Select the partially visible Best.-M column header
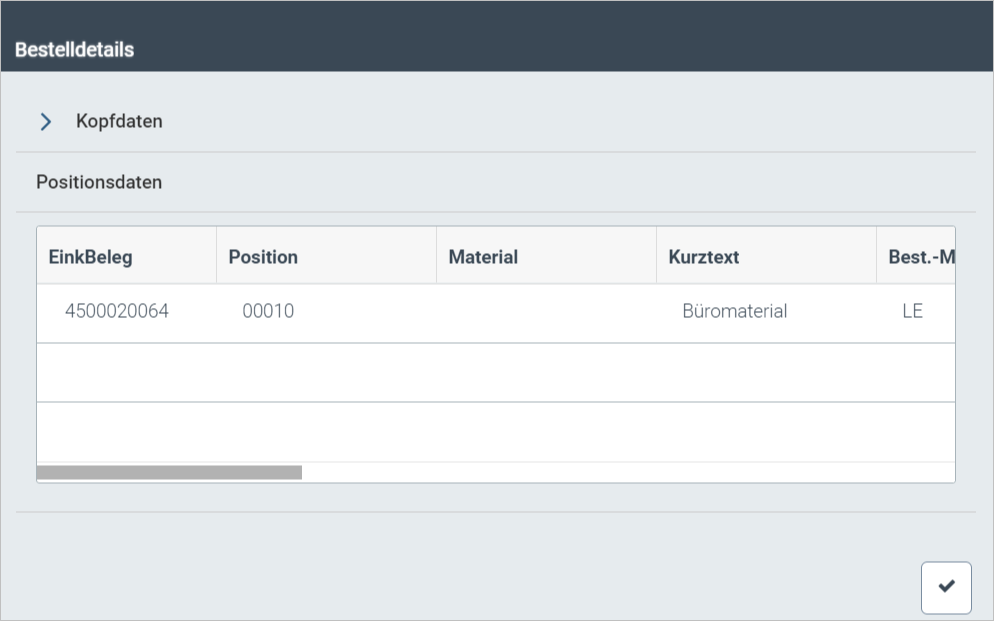Viewport: 994px width, 621px height. pyautogui.click(x=920, y=257)
